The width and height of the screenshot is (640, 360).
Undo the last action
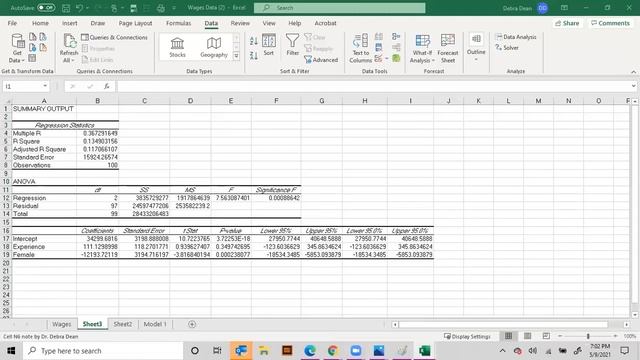pos(80,8)
